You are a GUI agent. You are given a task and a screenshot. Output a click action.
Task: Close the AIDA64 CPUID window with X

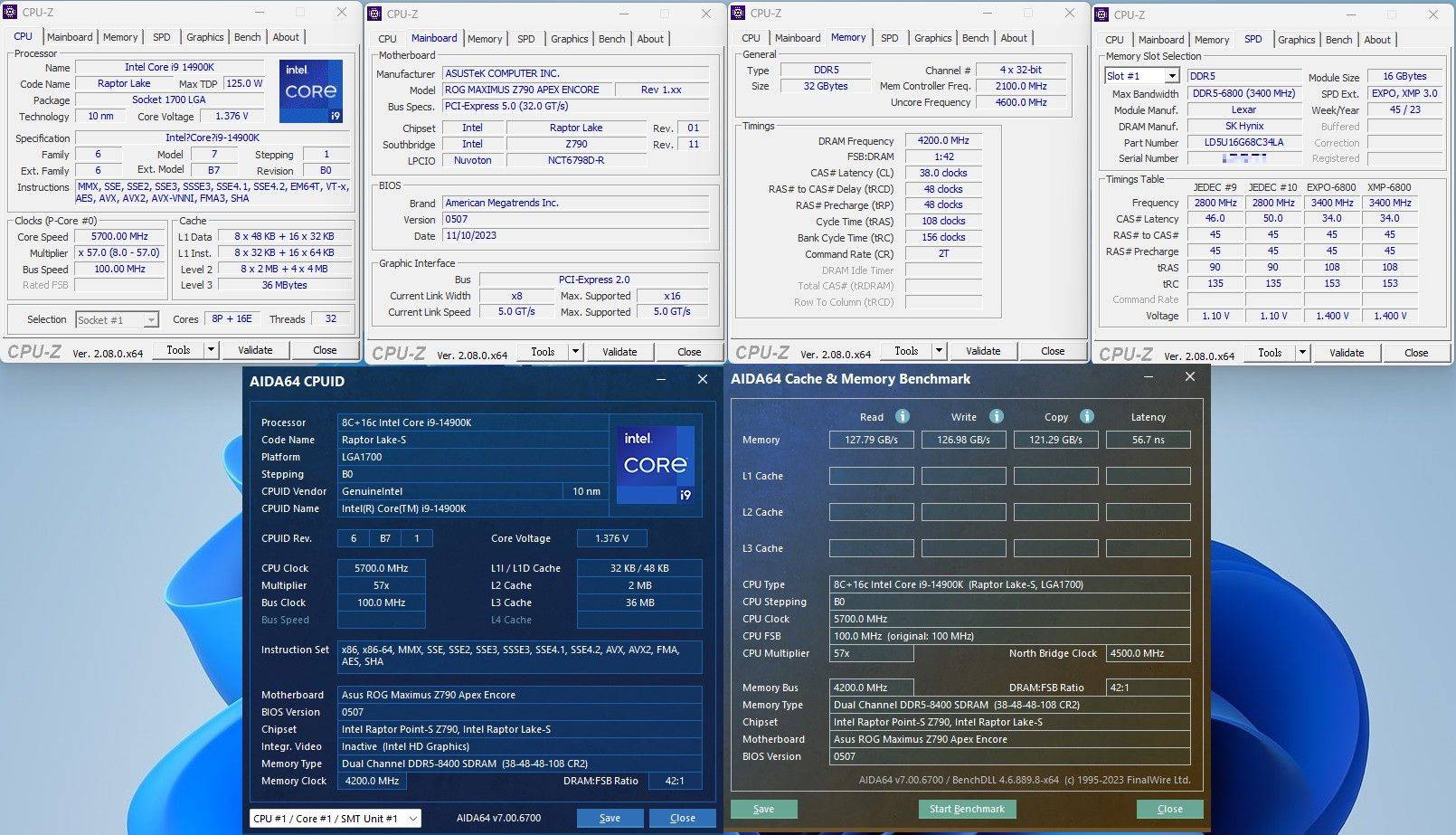point(702,380)
